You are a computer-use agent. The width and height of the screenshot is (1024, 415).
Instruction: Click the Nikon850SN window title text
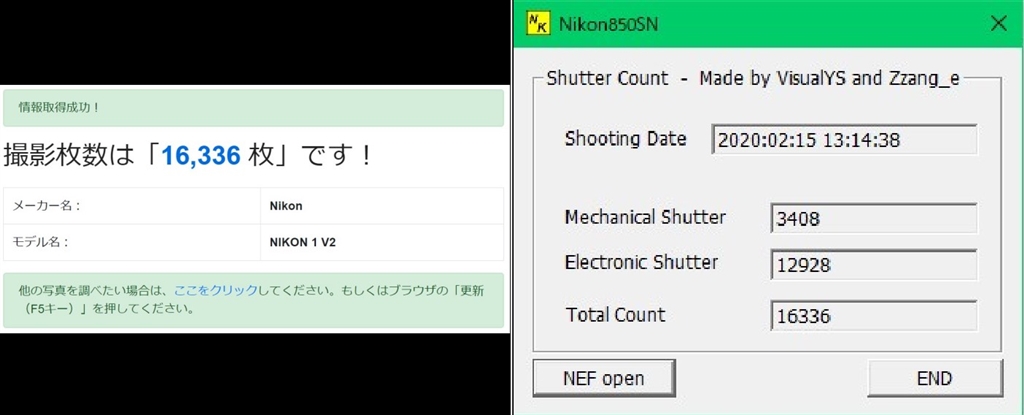pyautogui.click(x=609, y=25)
